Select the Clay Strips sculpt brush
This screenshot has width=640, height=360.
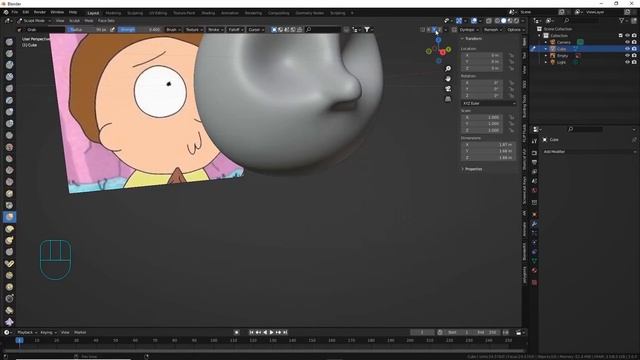9,77
